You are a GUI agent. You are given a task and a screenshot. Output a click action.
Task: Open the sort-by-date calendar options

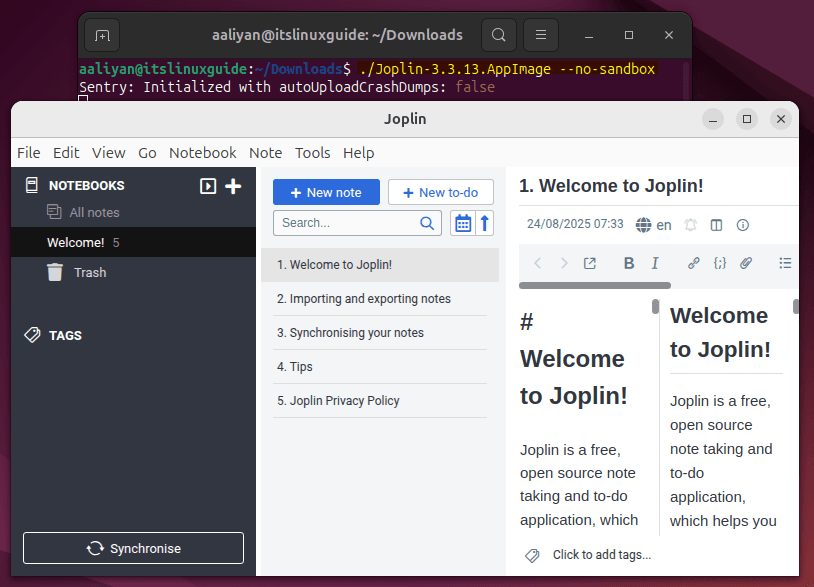[x=462, y=223]
